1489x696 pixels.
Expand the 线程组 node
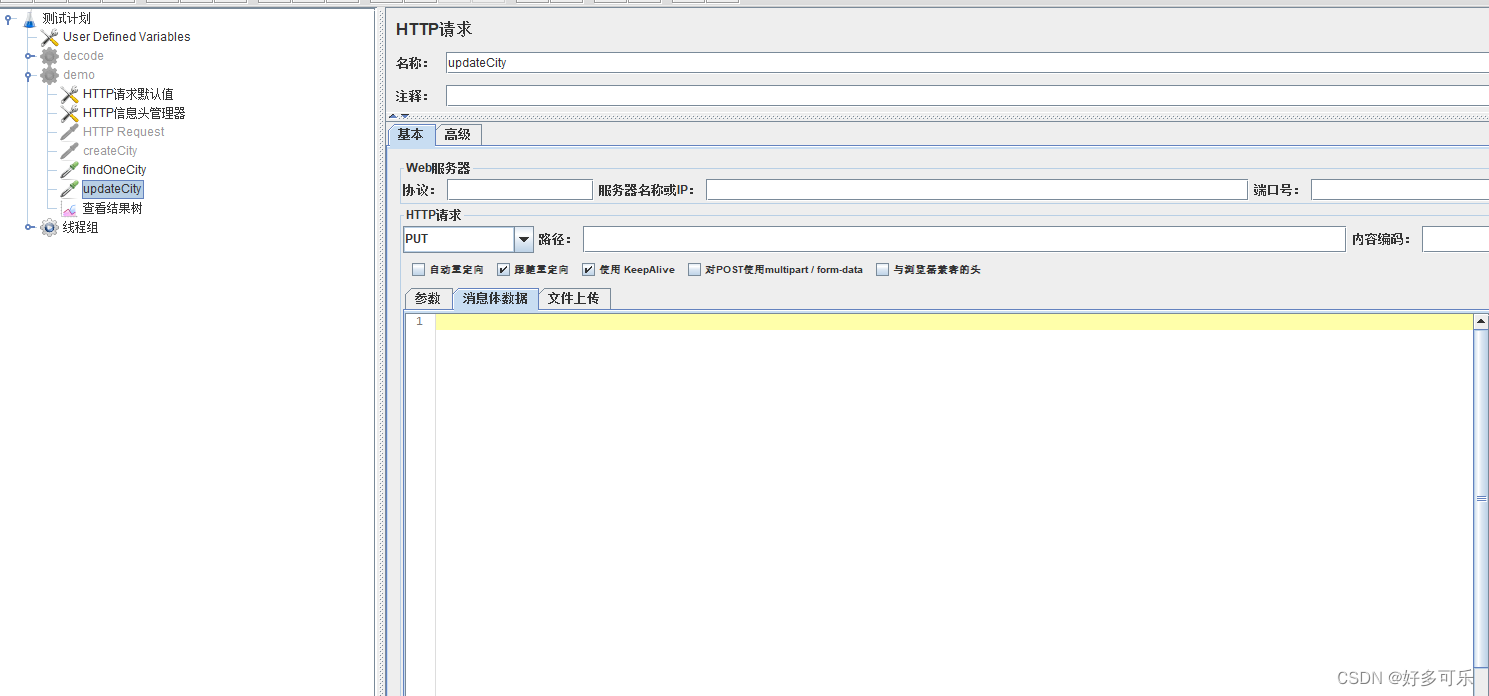click(30, 227)
